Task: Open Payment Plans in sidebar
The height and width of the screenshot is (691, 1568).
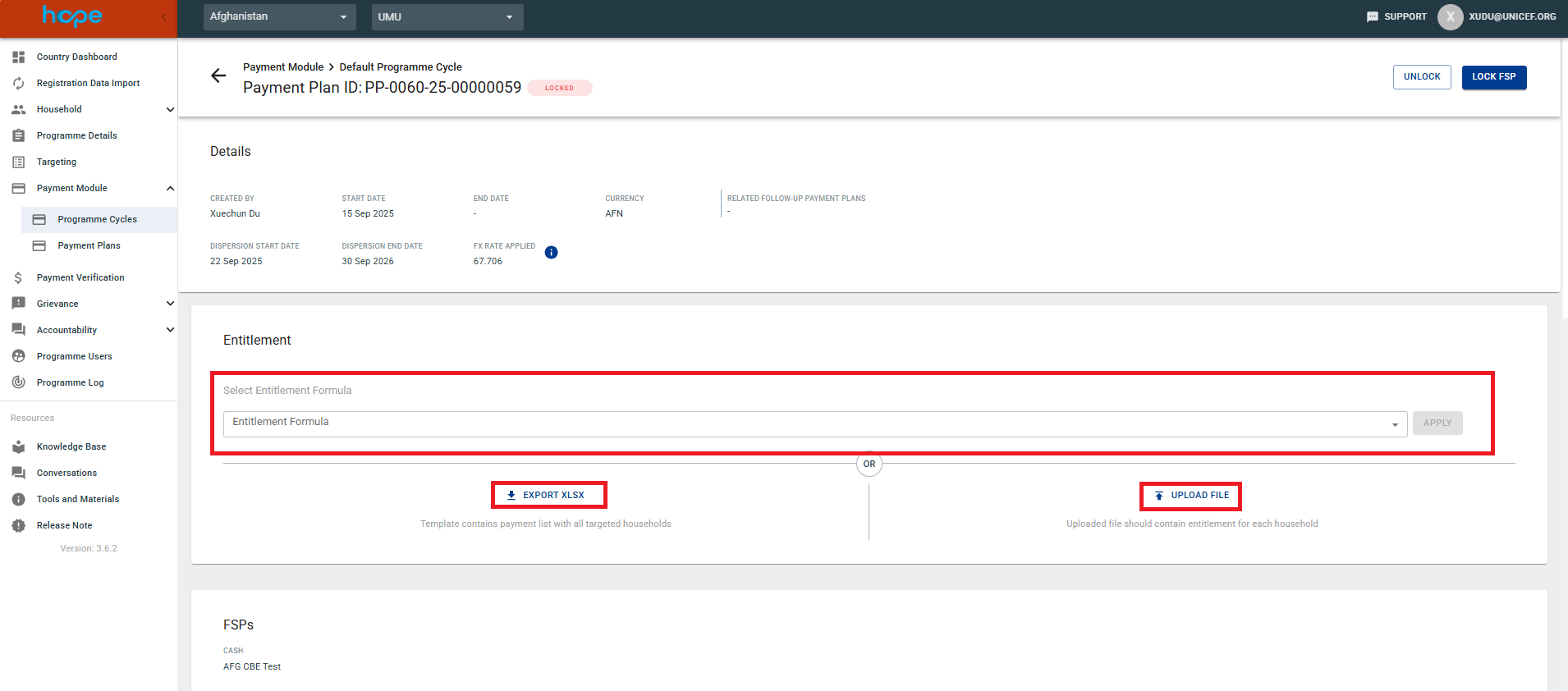Action: (89, 245)
